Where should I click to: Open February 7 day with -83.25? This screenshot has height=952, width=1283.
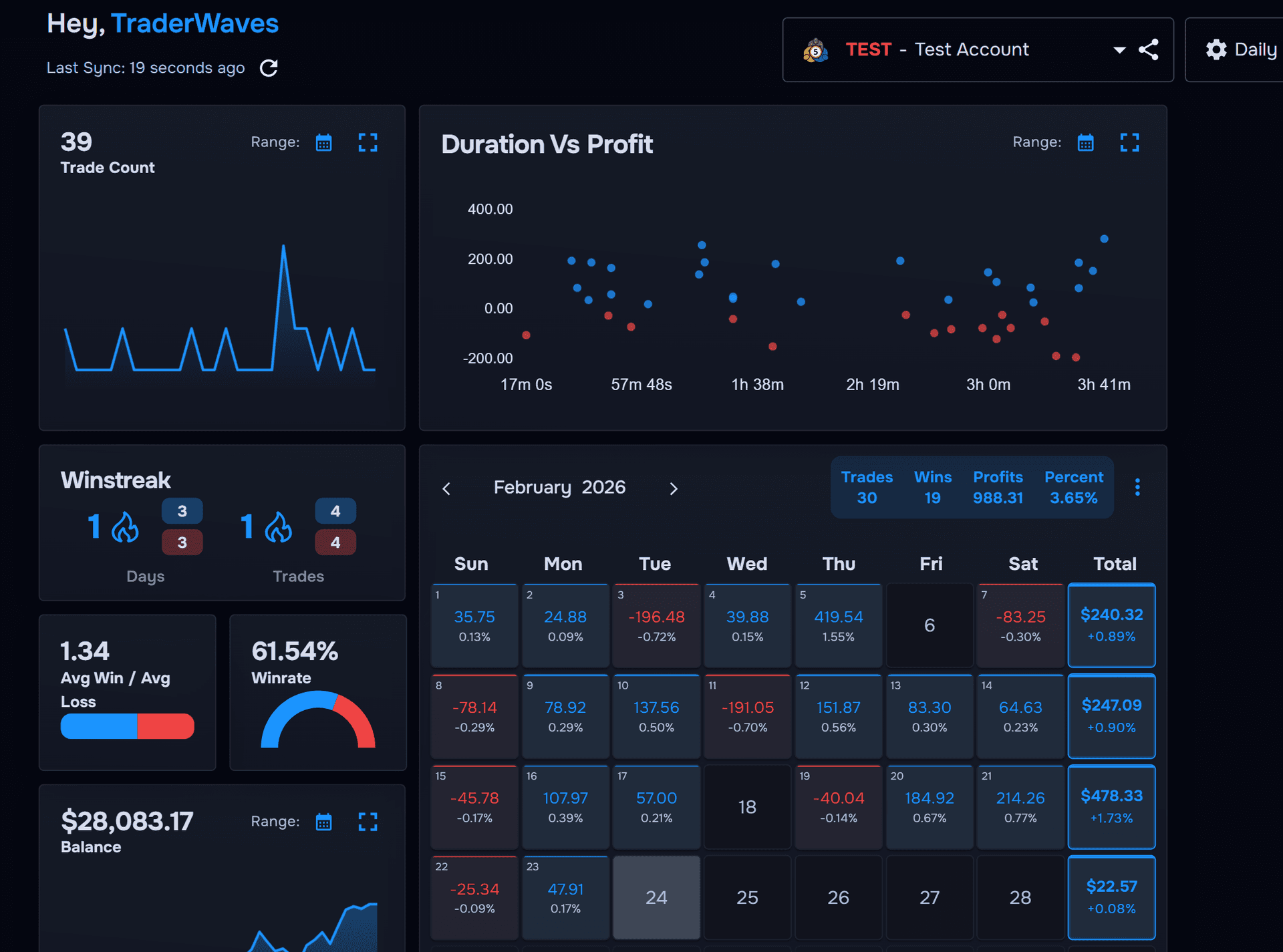click(x=1020, y=625)
